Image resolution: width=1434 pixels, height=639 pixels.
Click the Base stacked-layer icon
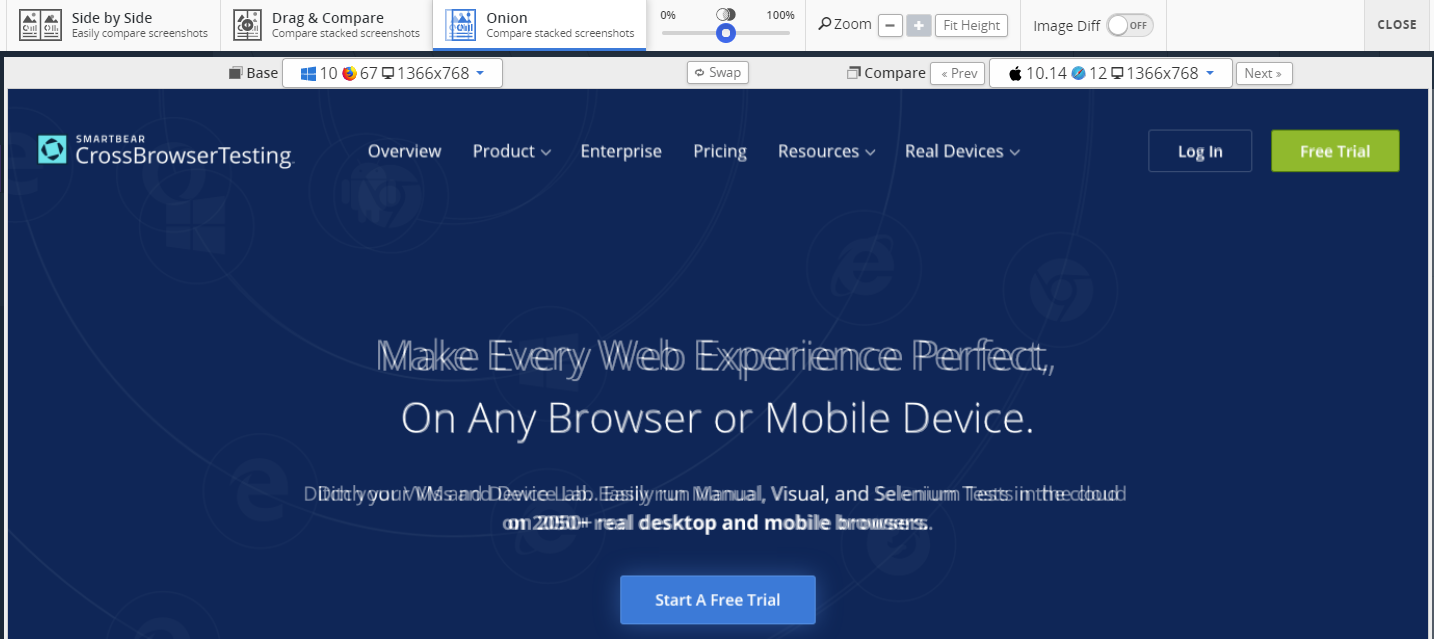(x=236, y=73)
